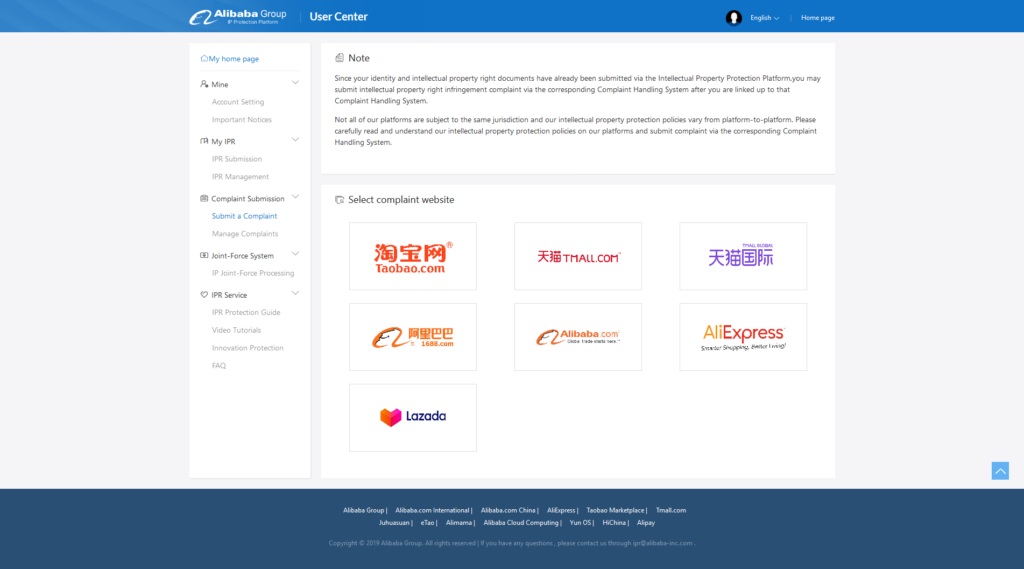Open Alibaba Cloud Computing footer link
This screenshot has height=569, width=1024.
(521, 523)
